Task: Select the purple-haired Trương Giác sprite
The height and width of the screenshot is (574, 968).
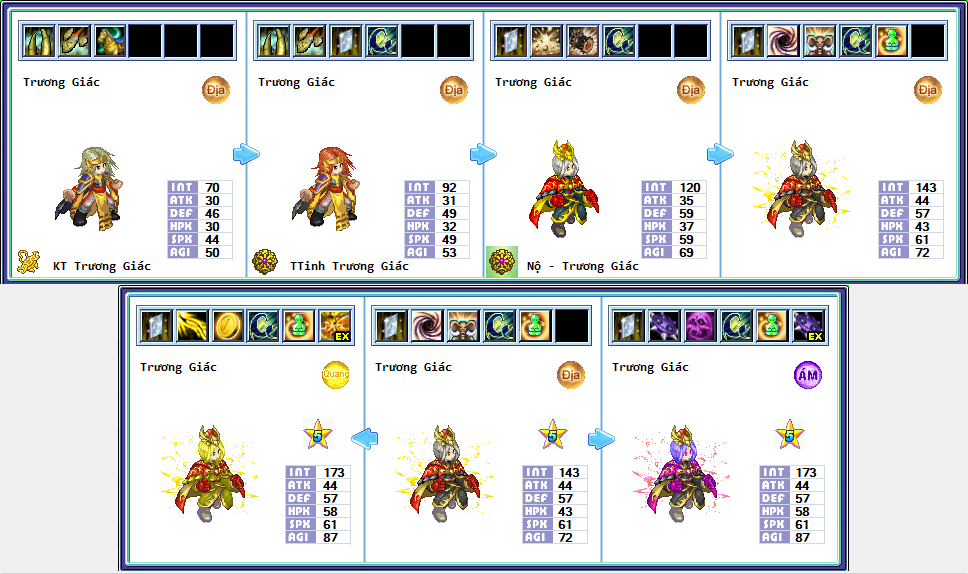Action: click(681, 473)
